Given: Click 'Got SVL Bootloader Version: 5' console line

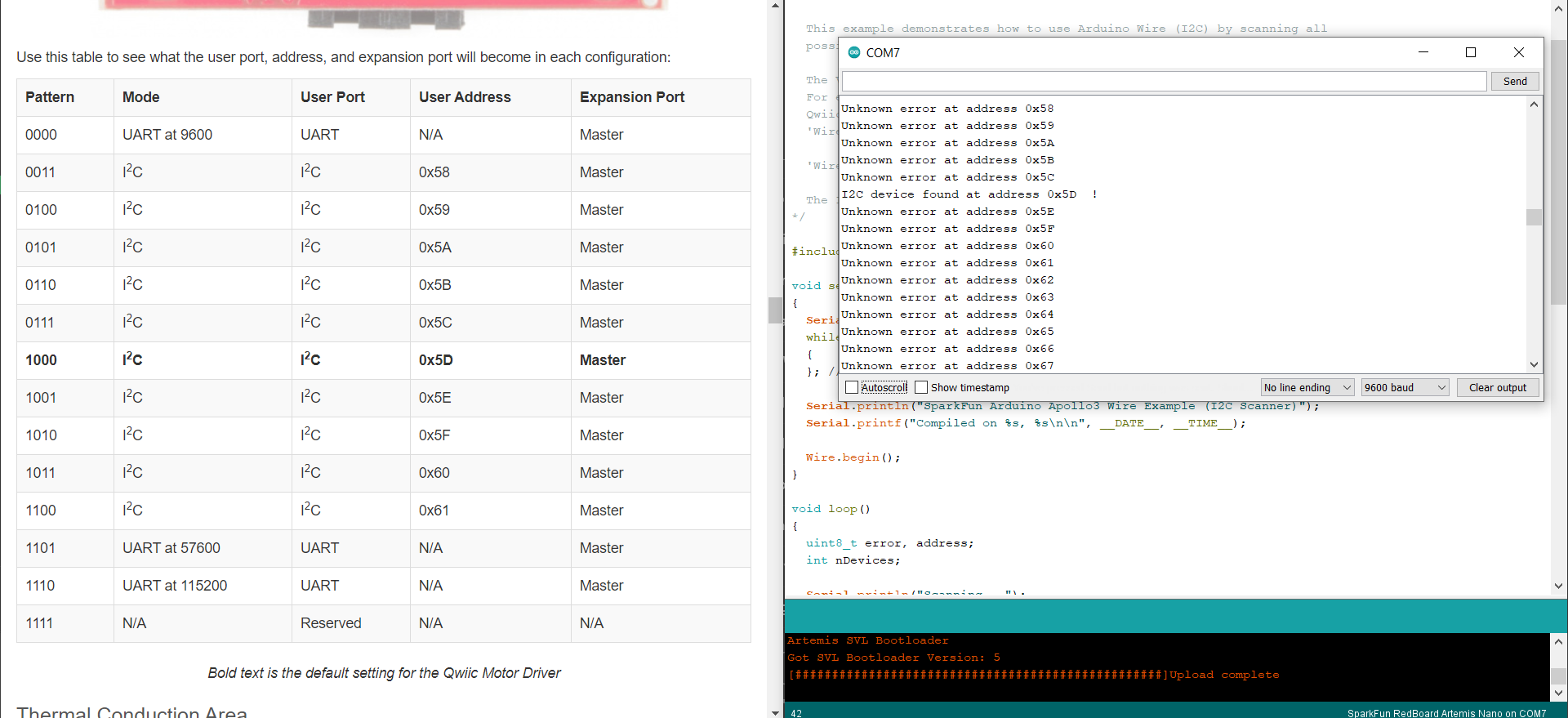Looking at the screenshot, I should 893,658.
